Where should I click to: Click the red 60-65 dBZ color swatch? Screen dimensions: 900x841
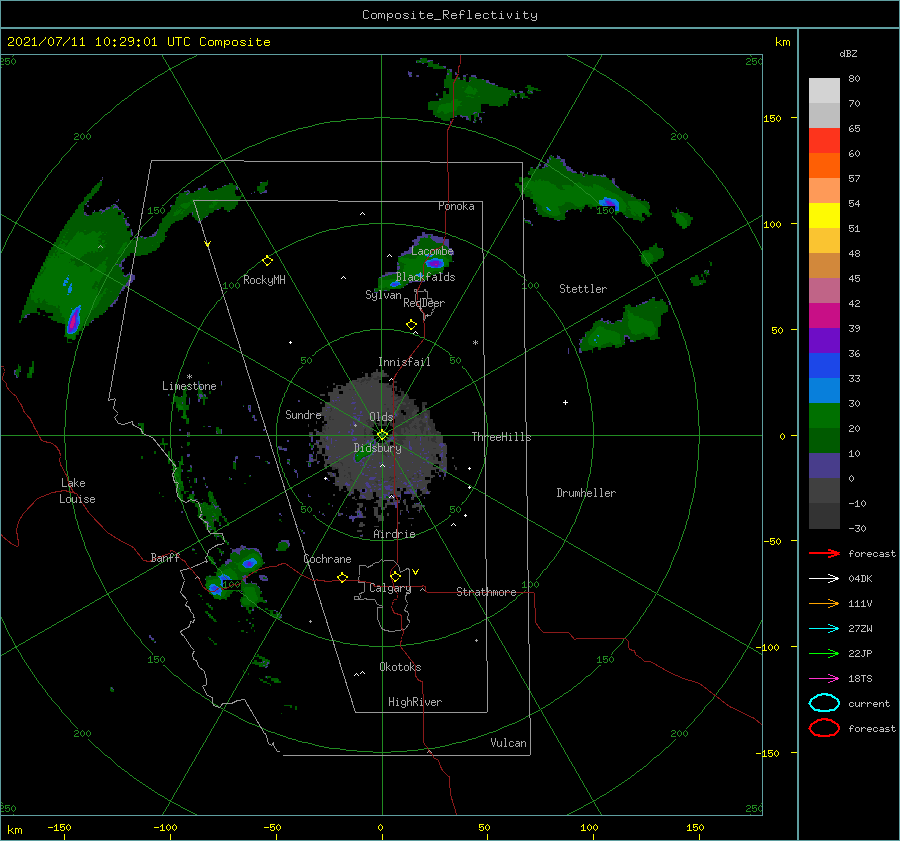click(824, 141)
